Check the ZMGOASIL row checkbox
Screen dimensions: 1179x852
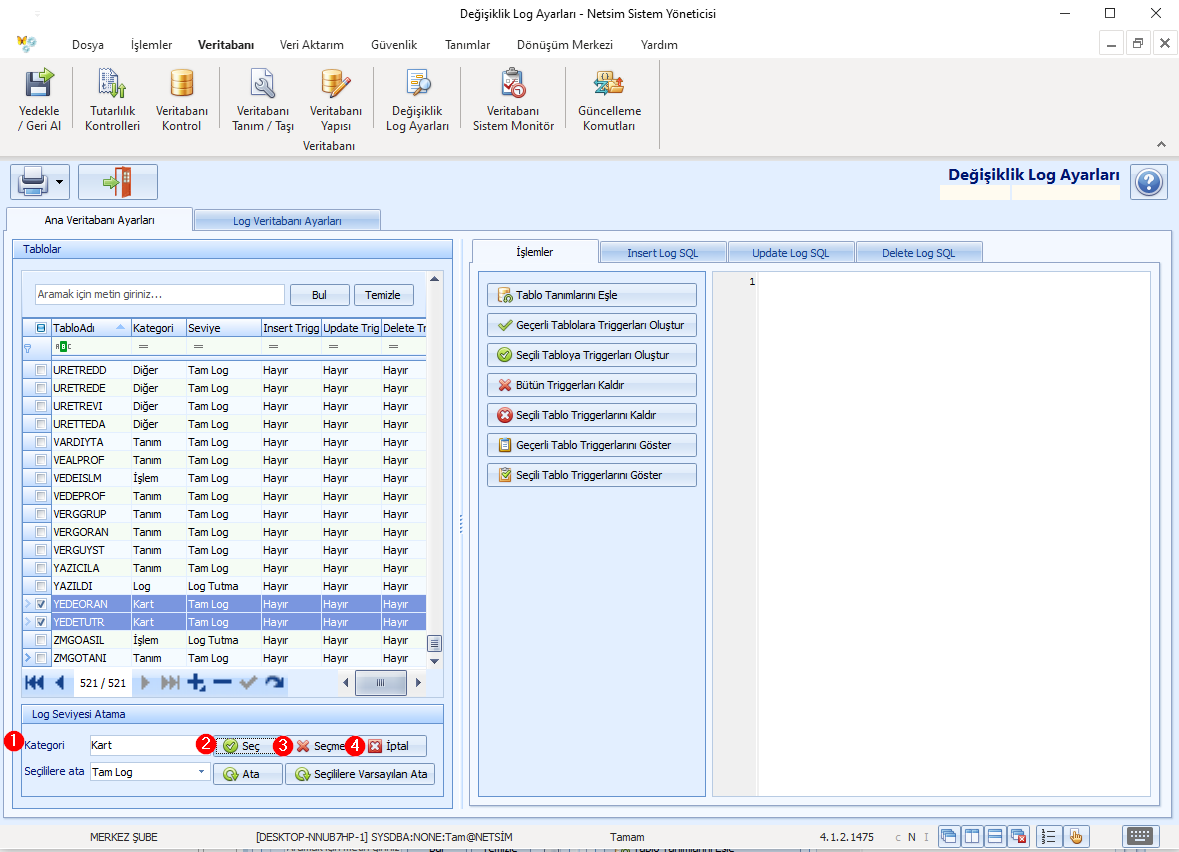tap(41, 640)
